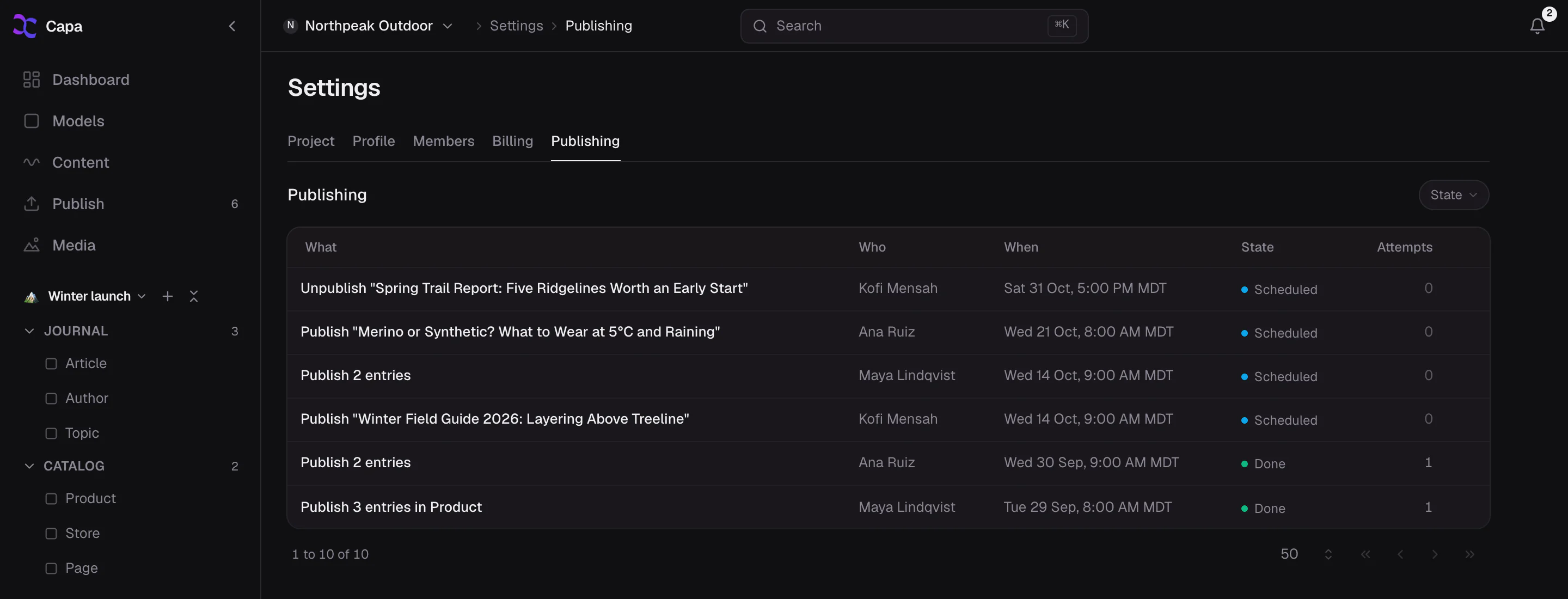Click the Settings breadcrumb link
Screen dimensions: 1568x599
516,26
